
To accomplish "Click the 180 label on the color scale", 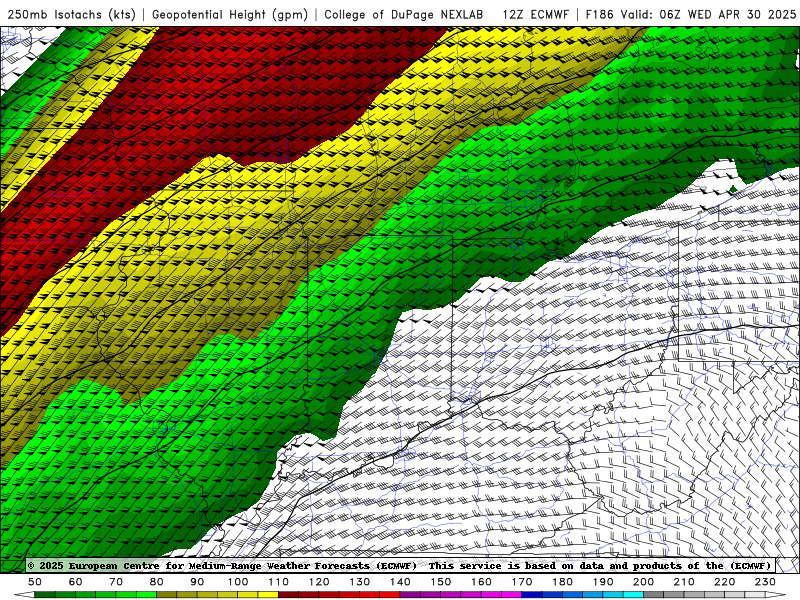I will pyautogui.click(x=562, y=582).
